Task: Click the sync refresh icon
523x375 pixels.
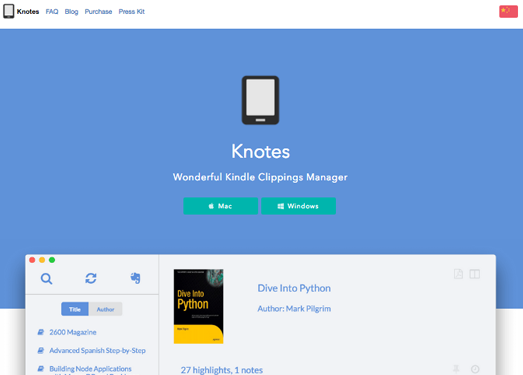Action: point(91,278)
